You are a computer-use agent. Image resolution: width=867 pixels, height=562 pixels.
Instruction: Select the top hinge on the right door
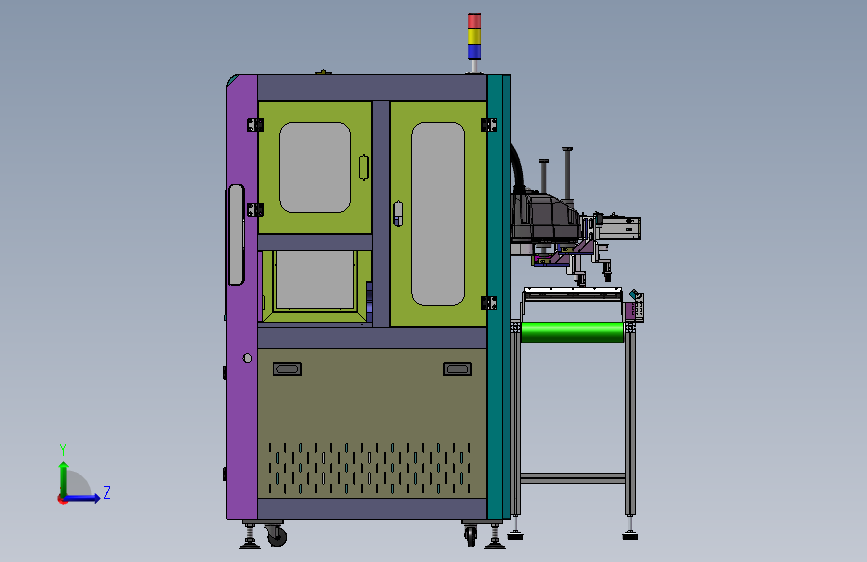(489, 125)
